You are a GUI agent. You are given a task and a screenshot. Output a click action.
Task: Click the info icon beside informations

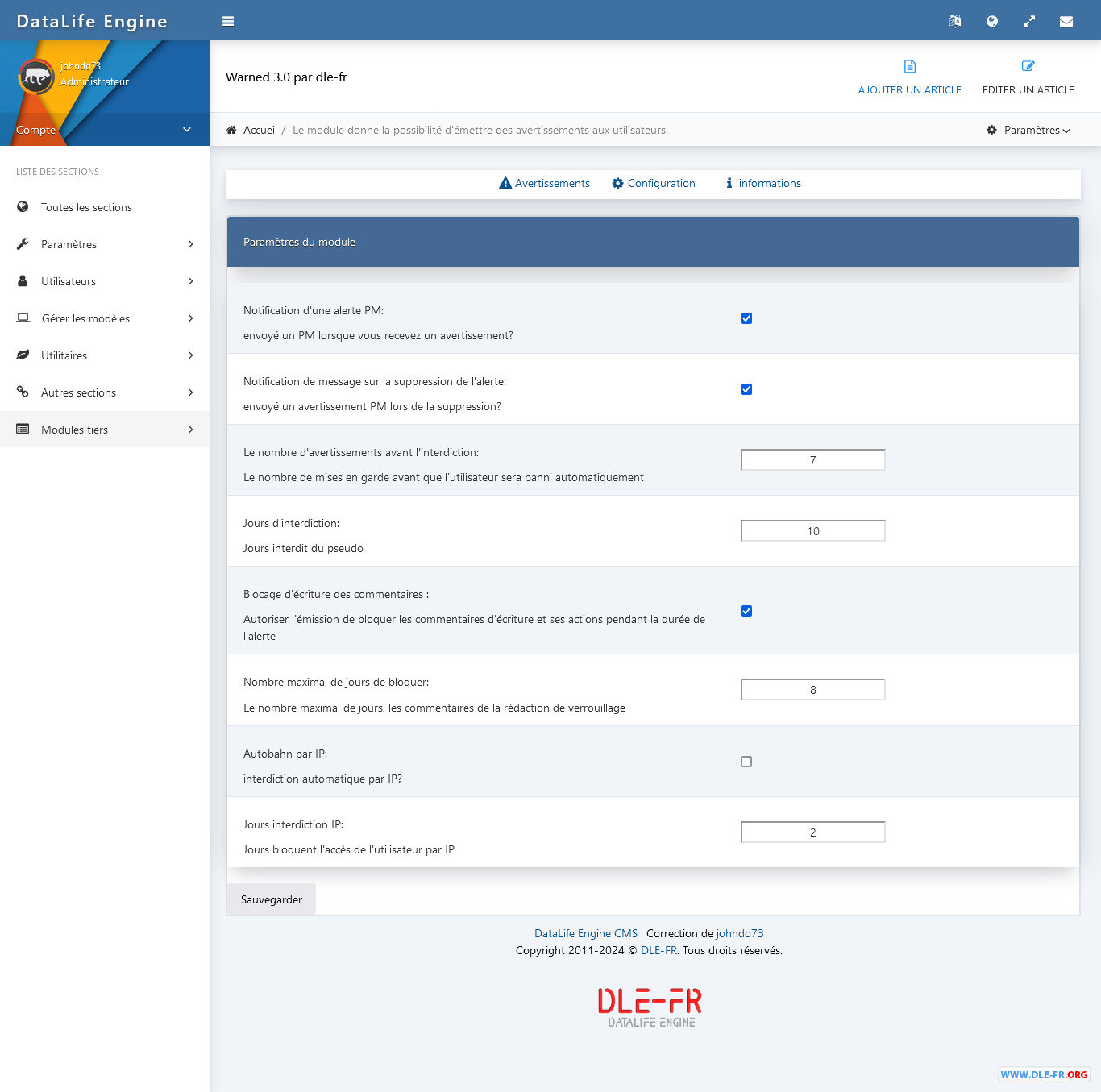pyautogui.click(x=729, y=183)
